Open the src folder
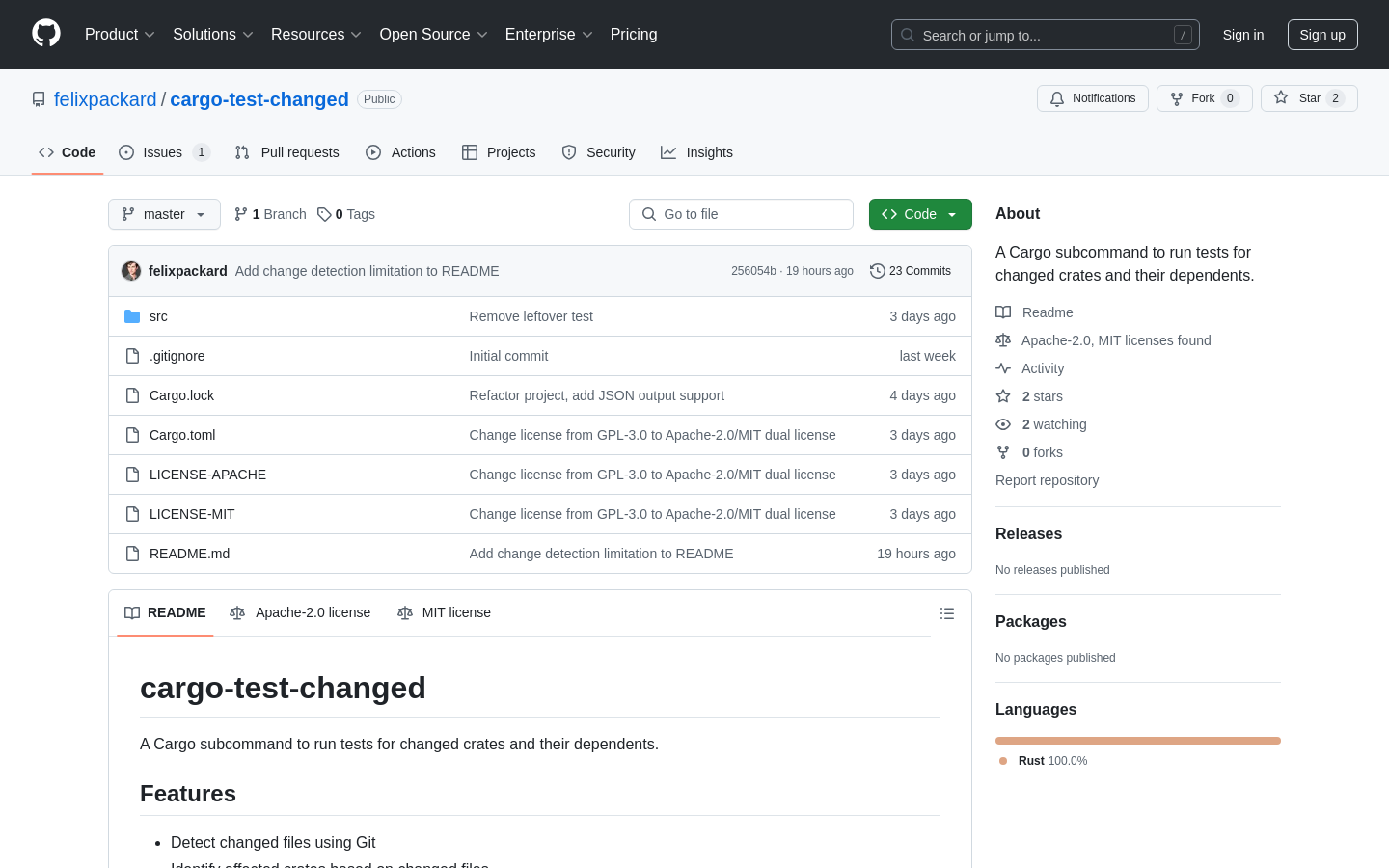 click(158, 316)
